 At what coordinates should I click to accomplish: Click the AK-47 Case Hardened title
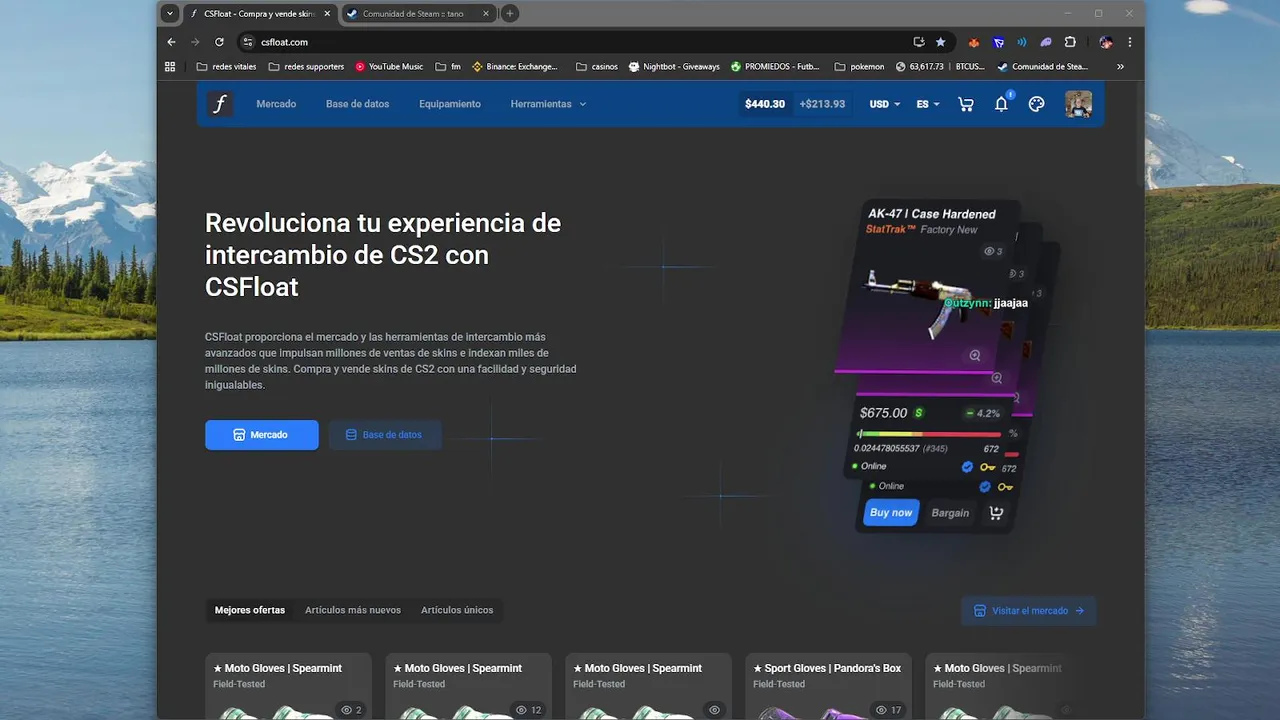point(931,214)
